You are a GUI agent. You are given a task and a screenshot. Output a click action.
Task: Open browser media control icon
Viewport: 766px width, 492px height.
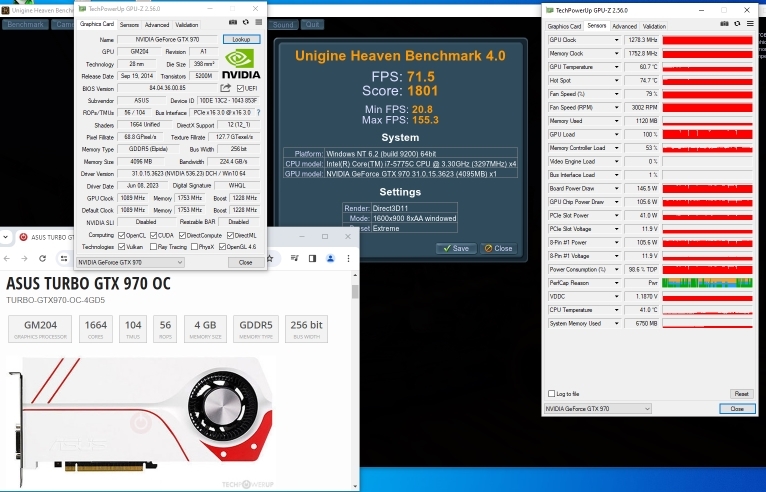294,258
